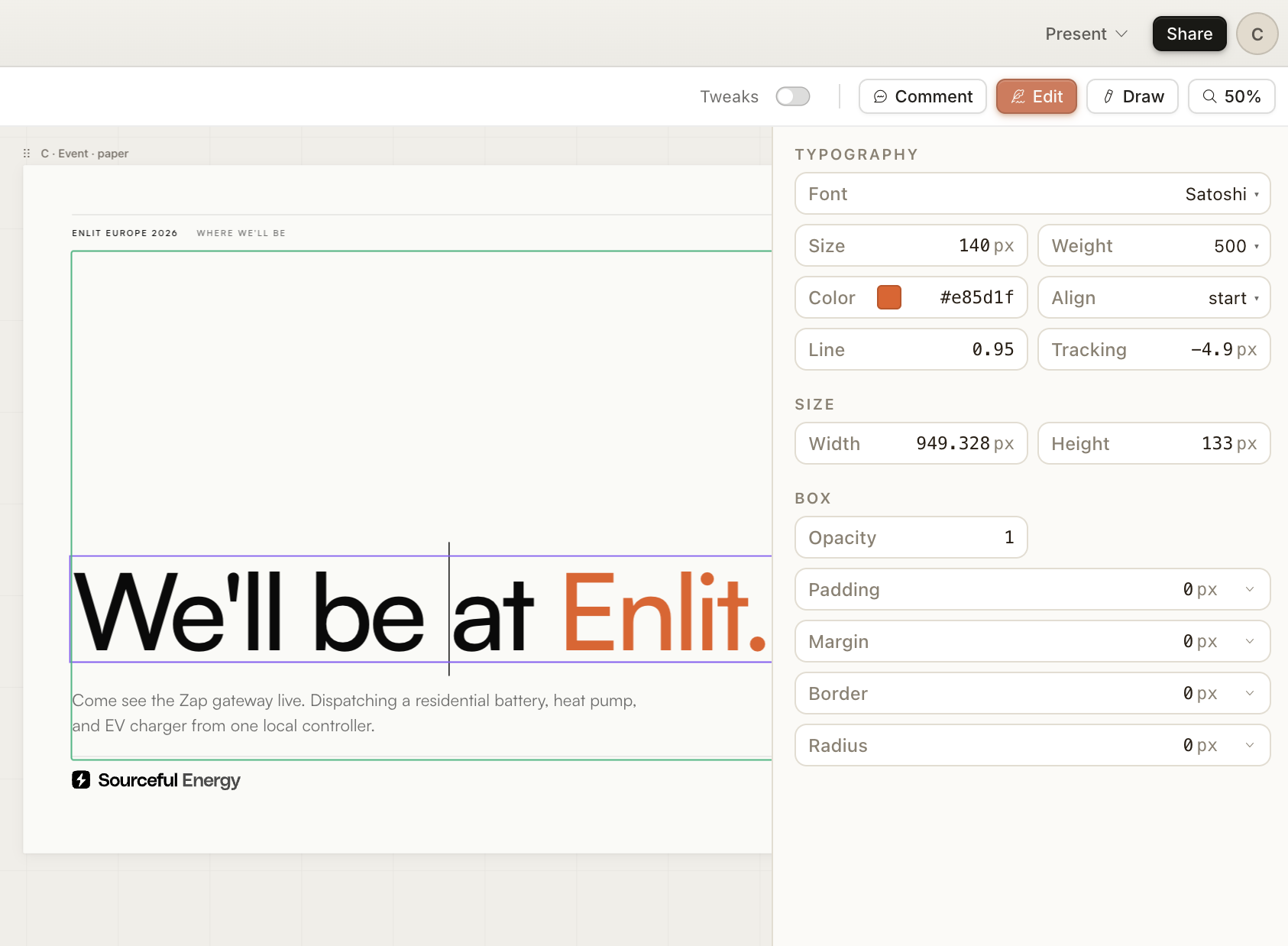1288x946 pixels.
Task: Click the Share button
Action: [1189, 33]
